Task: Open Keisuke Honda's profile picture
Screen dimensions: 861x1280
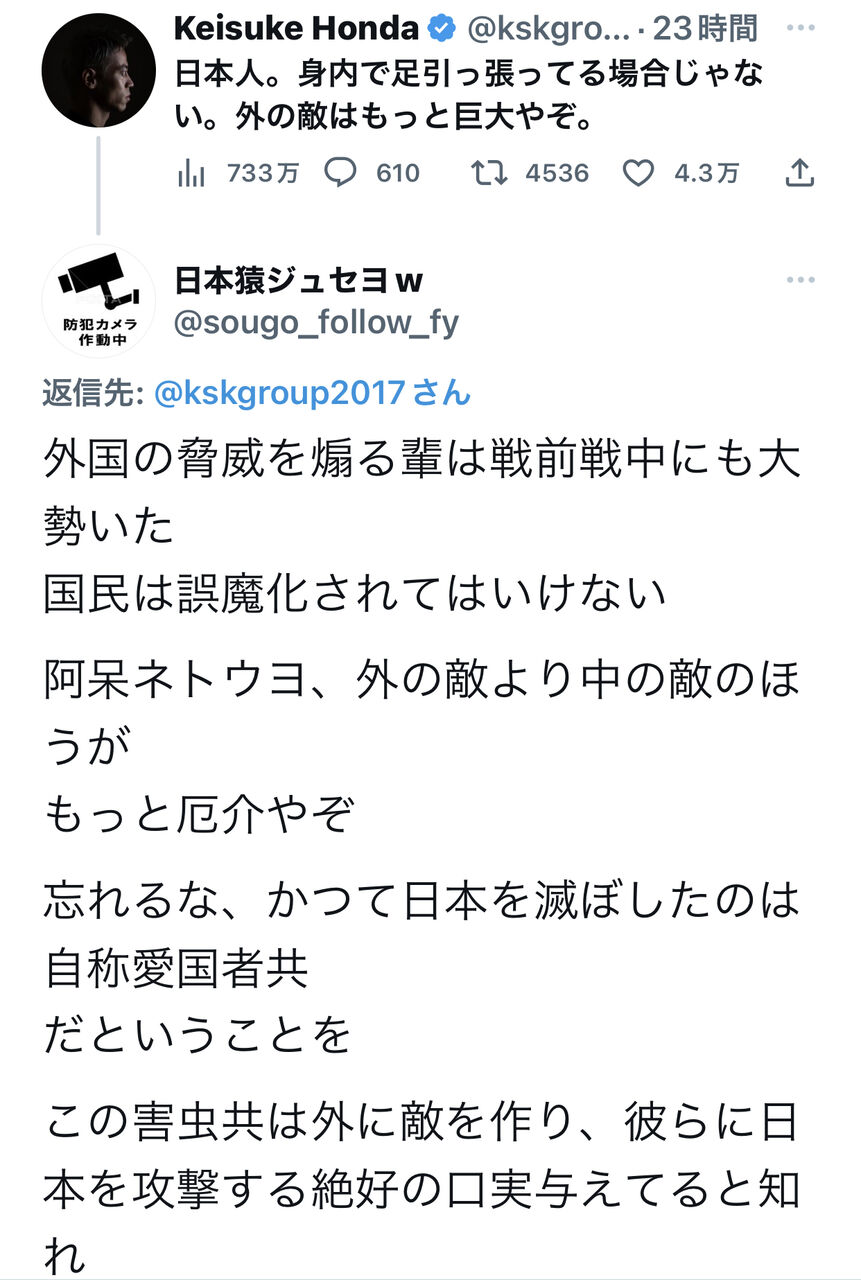Action: pyautogui.click(x=97, y=70)
